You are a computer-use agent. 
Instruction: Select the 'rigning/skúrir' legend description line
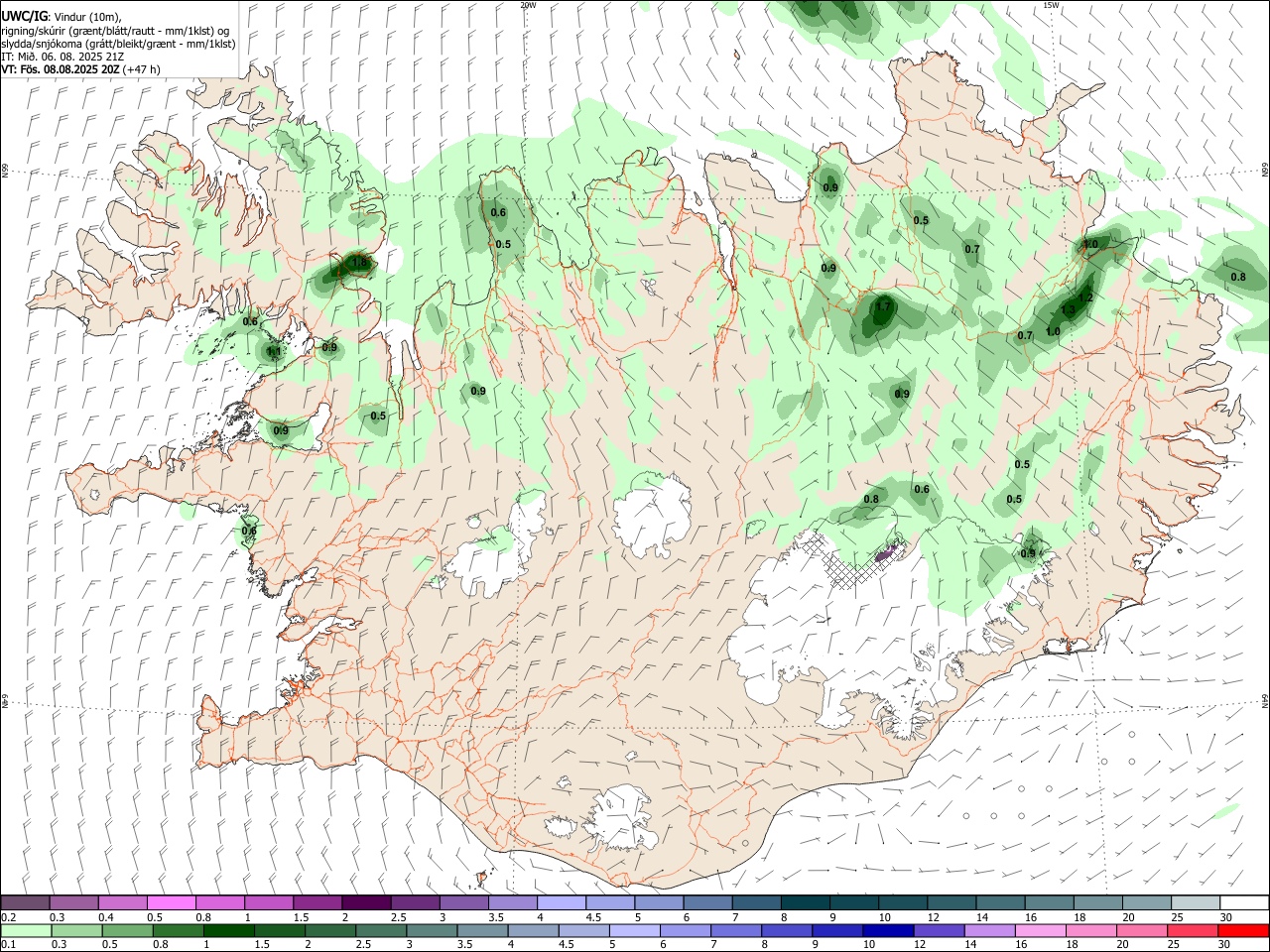[115, 31]
